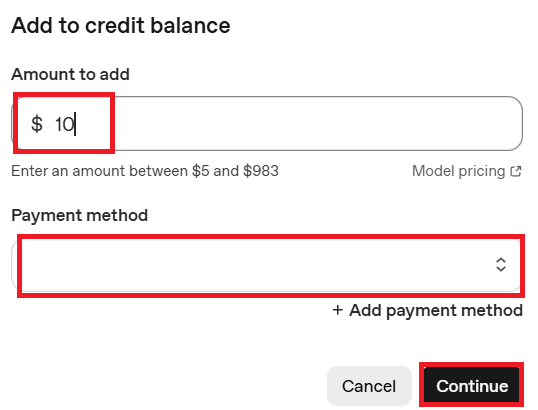Click the external link icon beside Model pricing
Screen dimensions: 538x410
[516, 171]
